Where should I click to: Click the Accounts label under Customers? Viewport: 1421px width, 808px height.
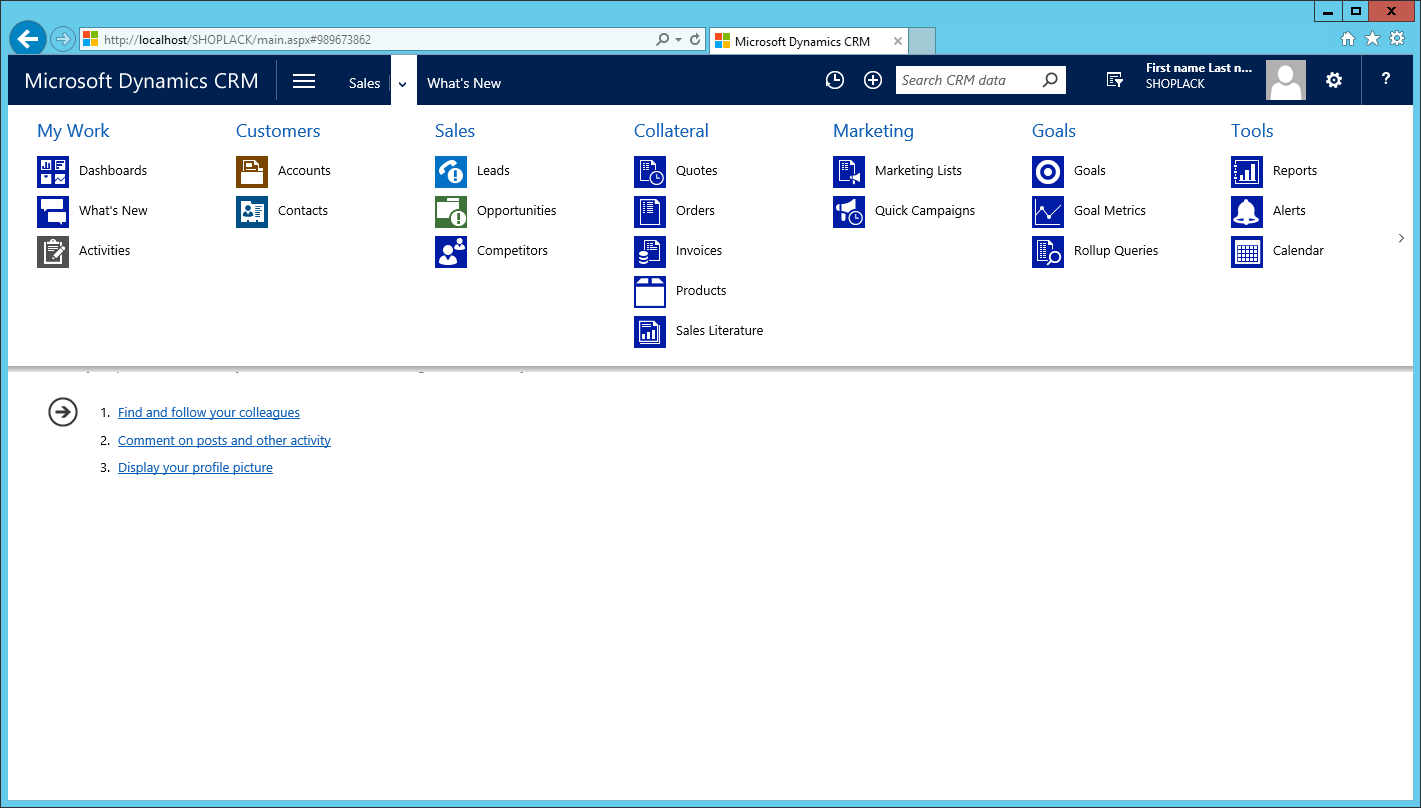click(304, 171)
